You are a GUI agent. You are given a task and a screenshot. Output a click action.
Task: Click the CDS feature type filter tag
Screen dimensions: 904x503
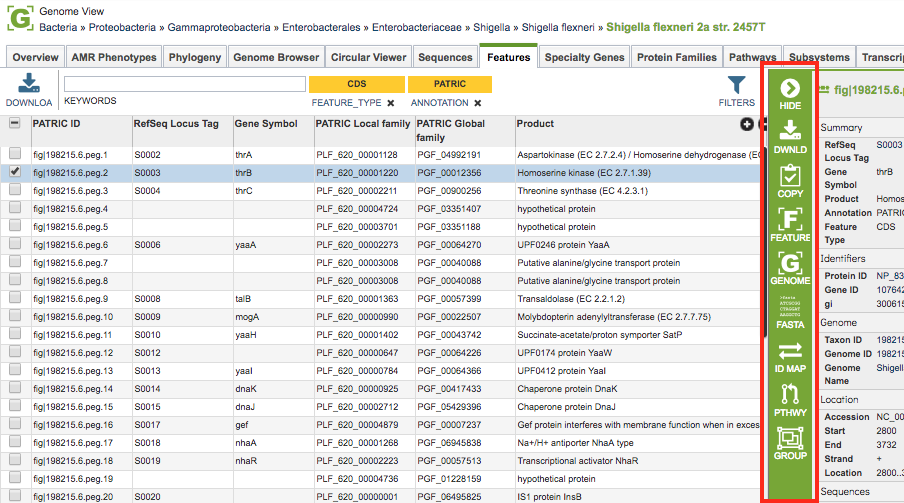[357, 84]
